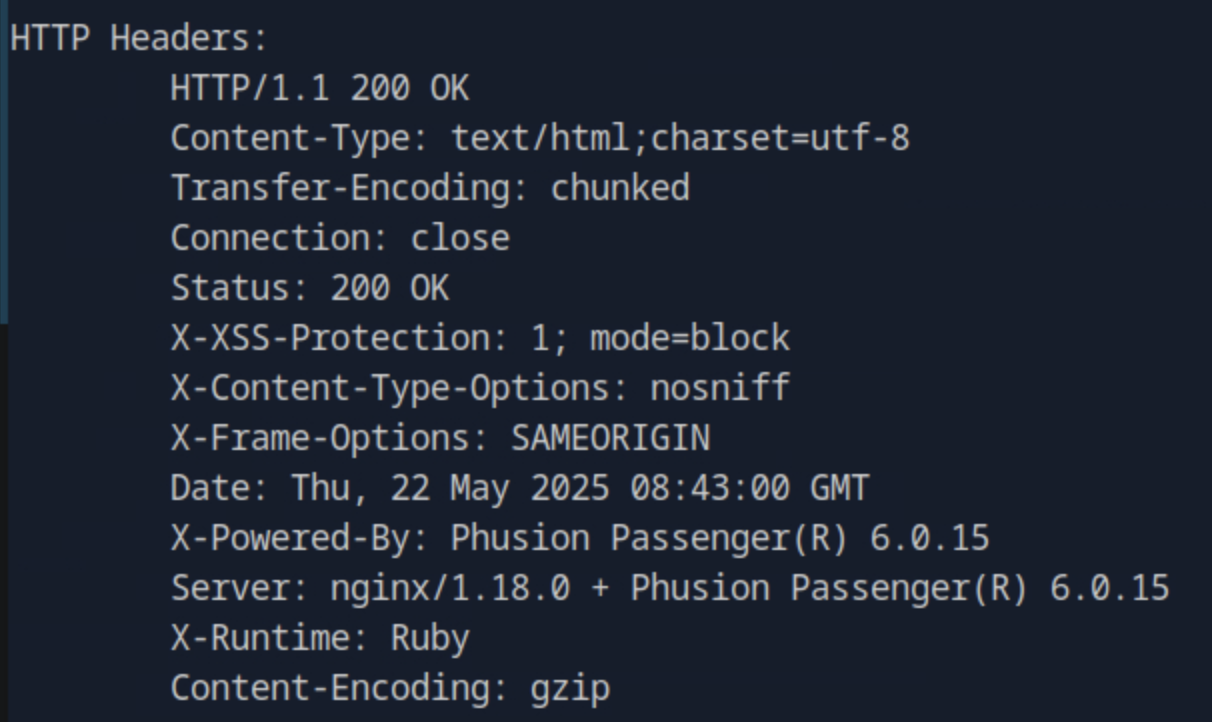Click the "SAMEORIGIN" value

(x=610, y=437)
